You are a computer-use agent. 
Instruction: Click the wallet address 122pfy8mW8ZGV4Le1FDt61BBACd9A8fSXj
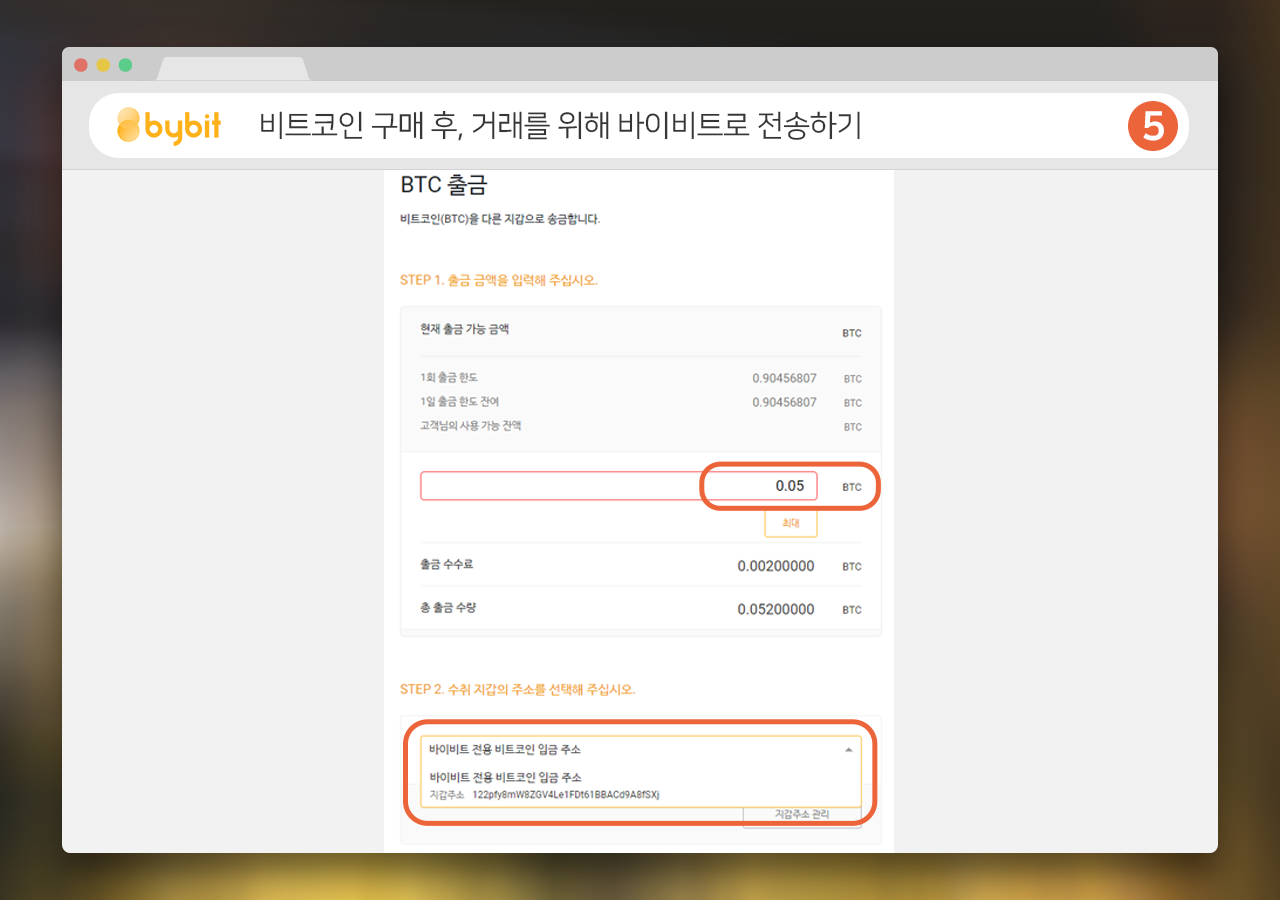pos(566,795)
